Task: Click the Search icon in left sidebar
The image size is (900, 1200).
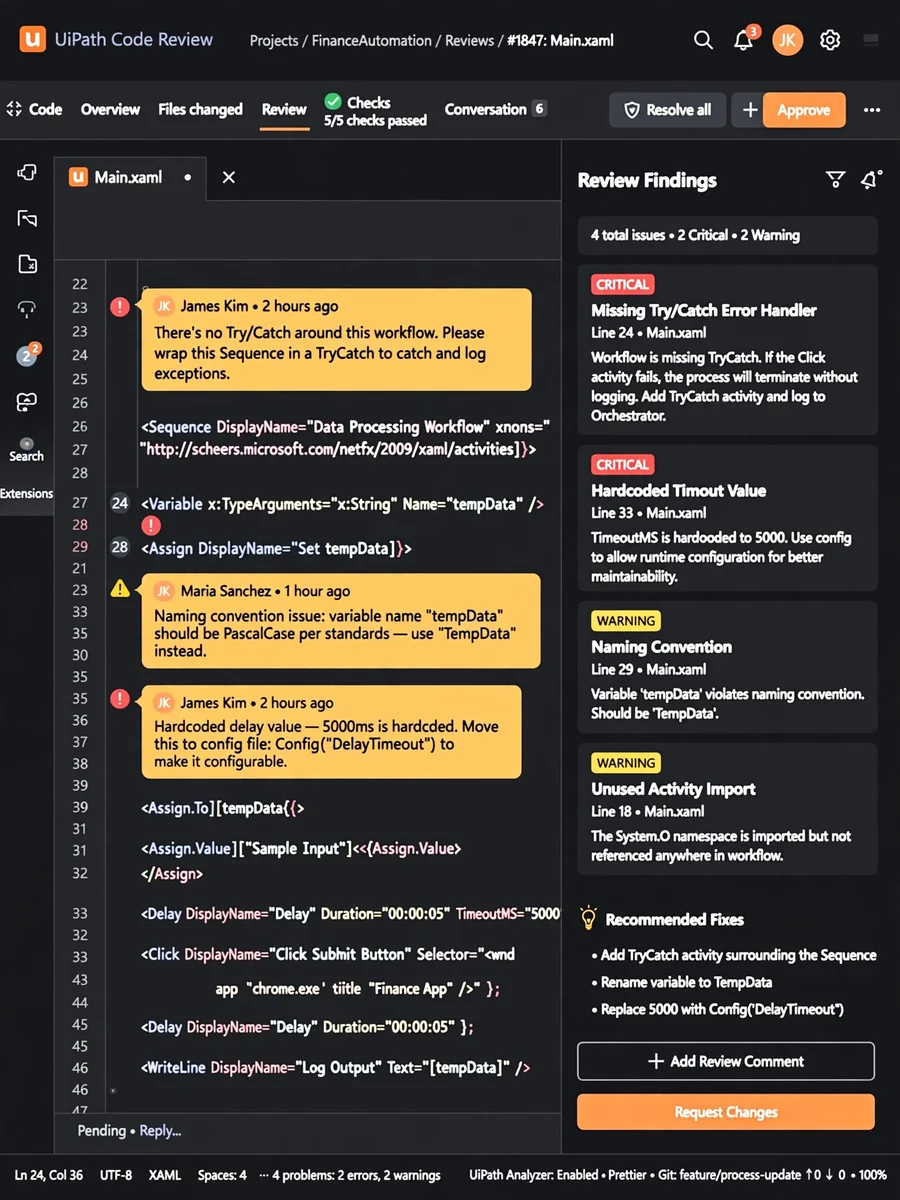Action: click(x=26, y=449)
